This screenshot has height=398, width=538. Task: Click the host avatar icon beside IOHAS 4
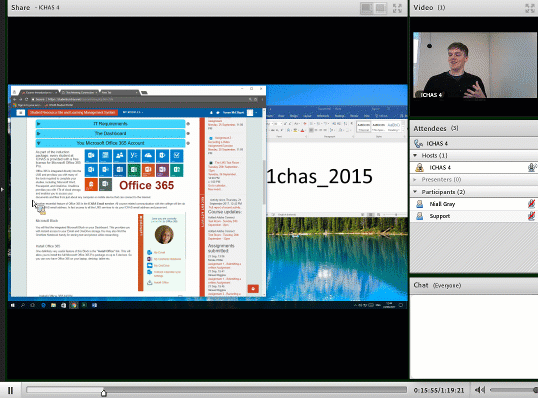click(419, 167)
